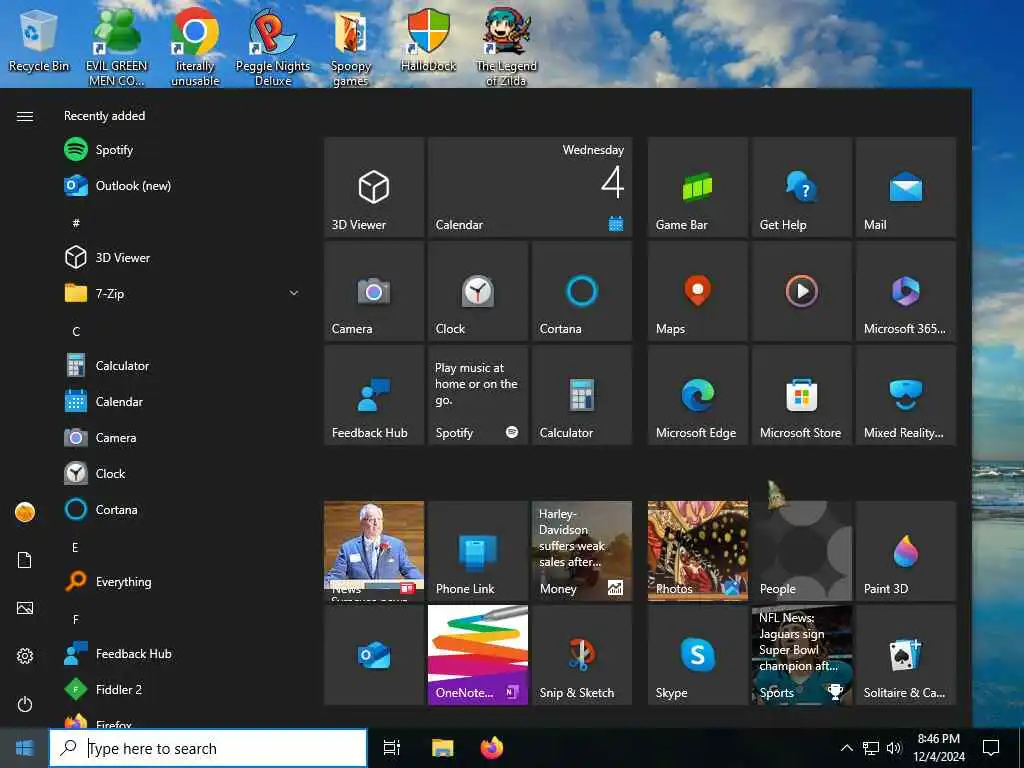Image resolution: width=1024 pixels, height=768 pixels.
Task: Select the Recycle Bin desktop icon
Action: tap(39, 42)
